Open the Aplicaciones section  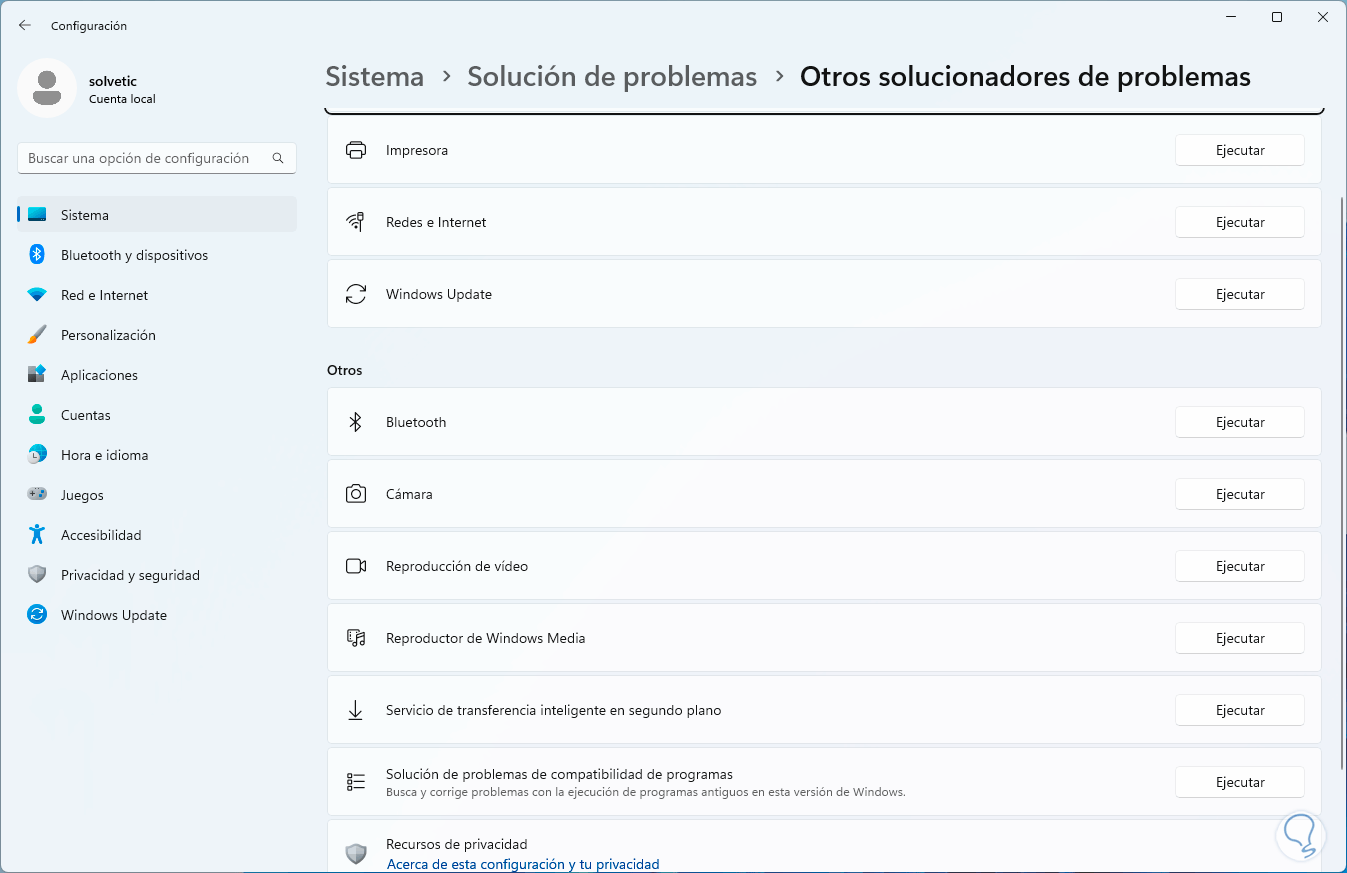coord(157,375)
